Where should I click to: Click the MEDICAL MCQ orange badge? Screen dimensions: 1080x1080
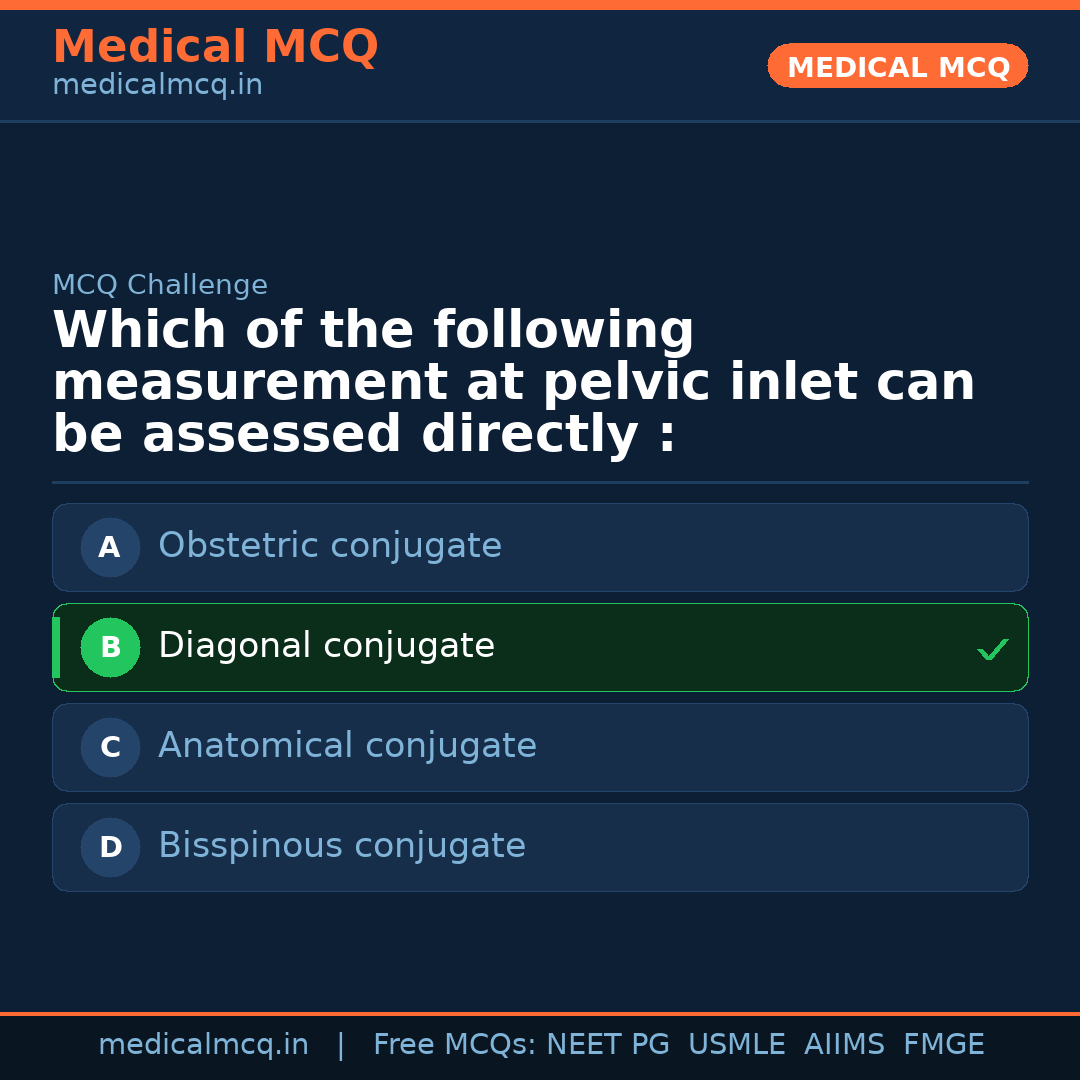[x=897, y=66]
